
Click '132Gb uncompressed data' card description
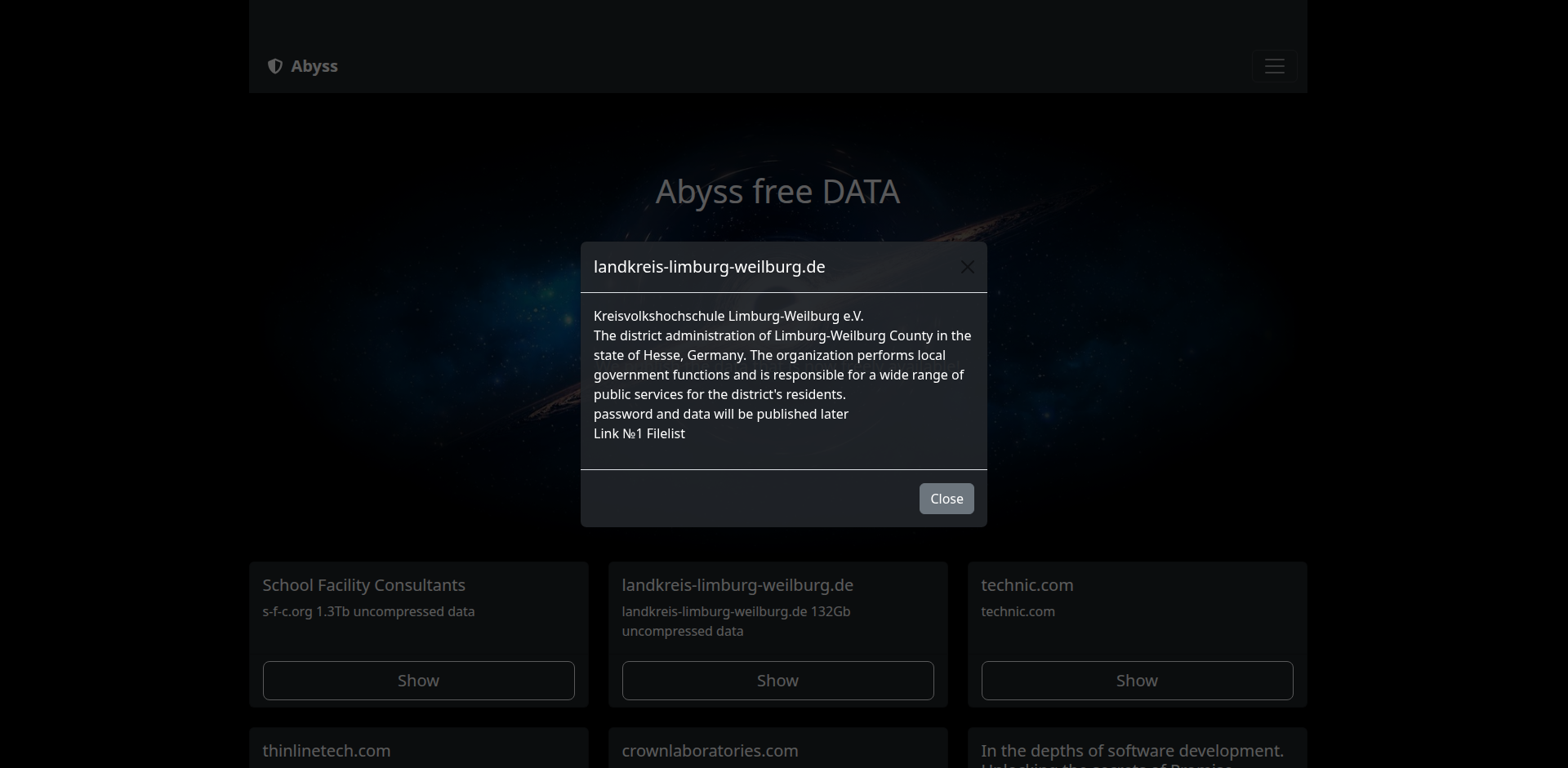[736, 621]
